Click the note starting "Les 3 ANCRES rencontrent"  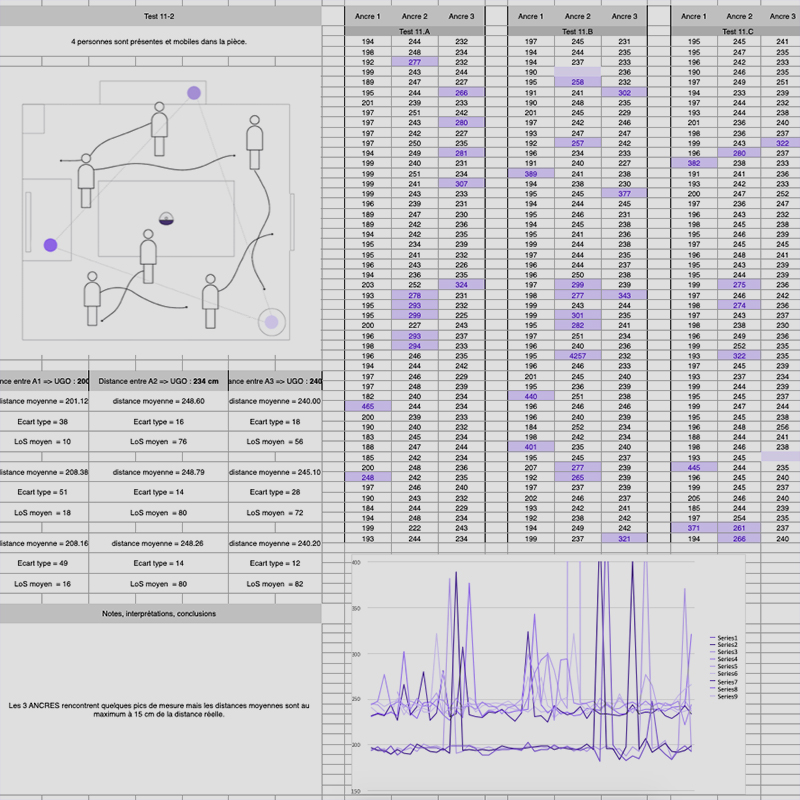click(159, 710)
